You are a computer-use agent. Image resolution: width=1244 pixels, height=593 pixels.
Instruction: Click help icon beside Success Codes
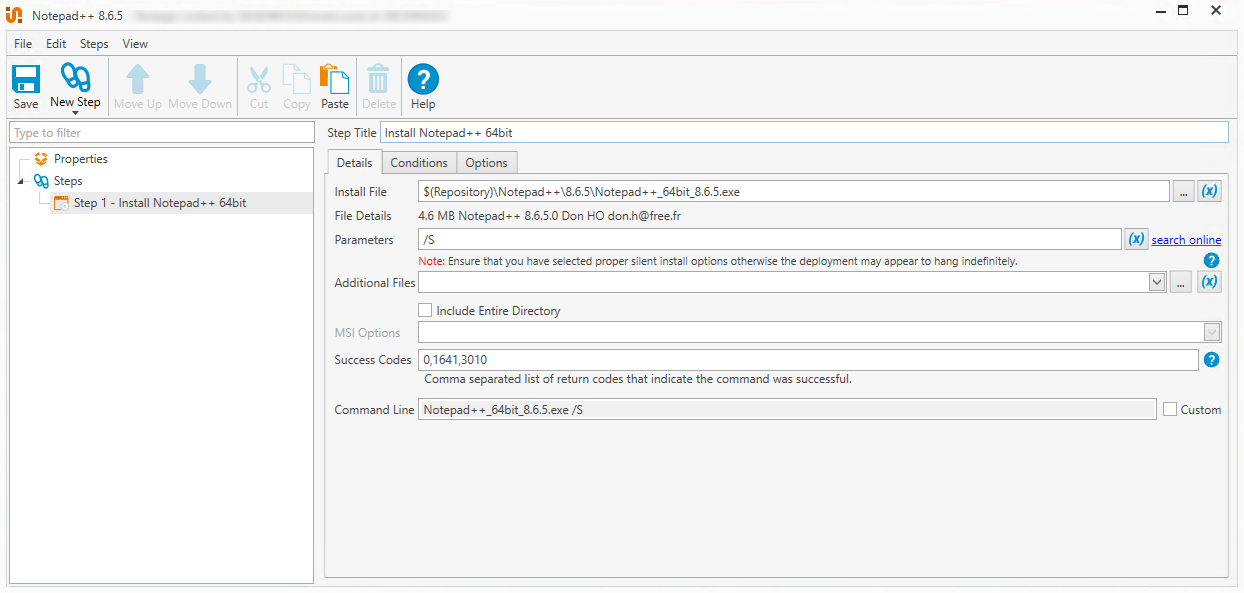point(1211,360)
